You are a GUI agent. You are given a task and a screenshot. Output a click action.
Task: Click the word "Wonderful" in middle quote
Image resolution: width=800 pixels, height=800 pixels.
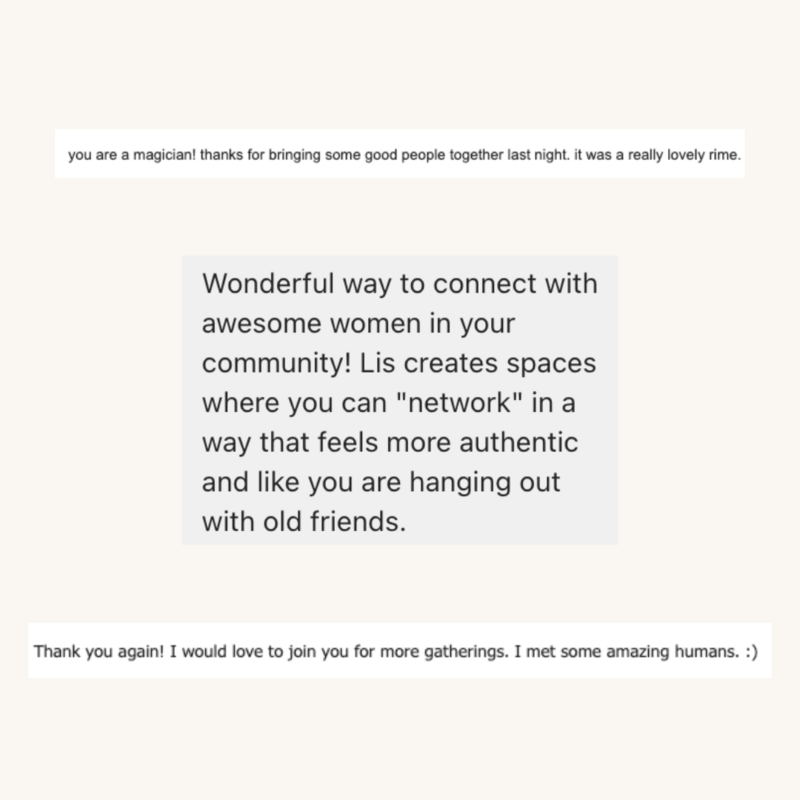click(268, 284)
